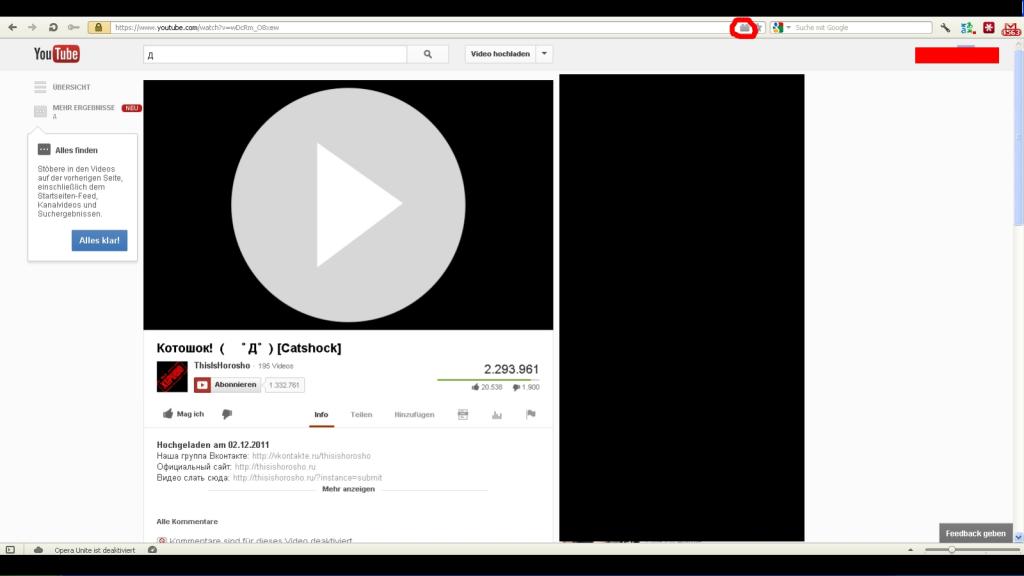Click the cloud icon circled in address bar
1024x576 pixels.
(743, 28)
